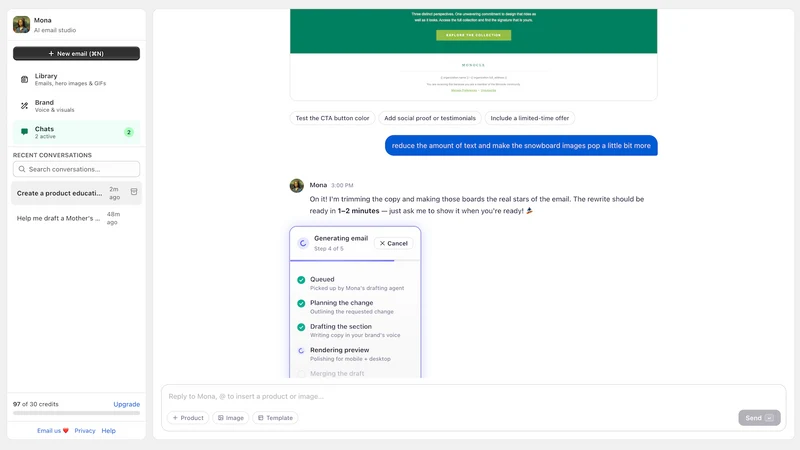800x450 pixels.
Task: Click the credits usage progress bar
Action: pos(77,413)
